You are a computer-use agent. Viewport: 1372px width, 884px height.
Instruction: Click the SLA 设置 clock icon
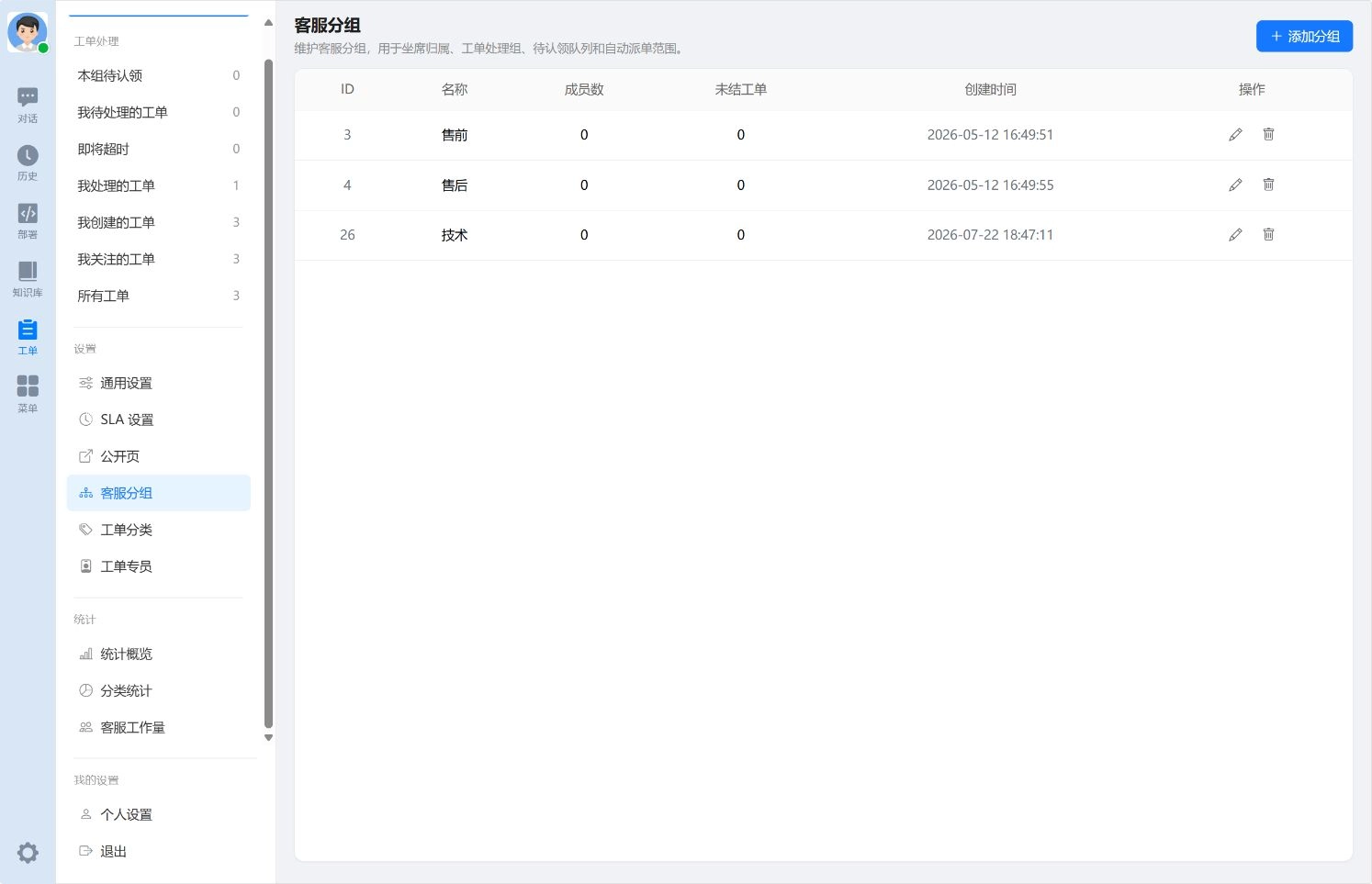point(85,420)
